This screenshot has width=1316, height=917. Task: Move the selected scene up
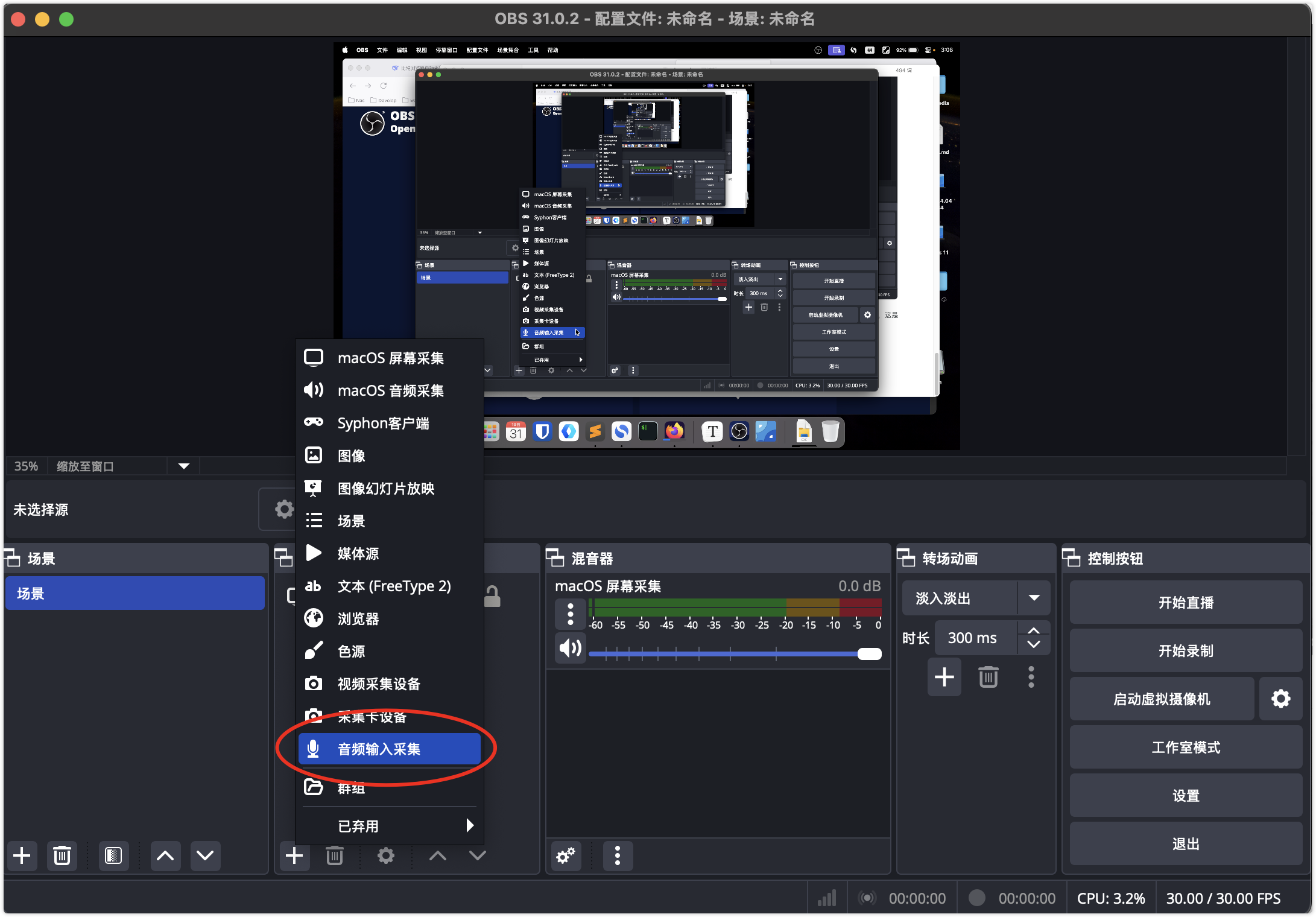(x=165, y=855)
